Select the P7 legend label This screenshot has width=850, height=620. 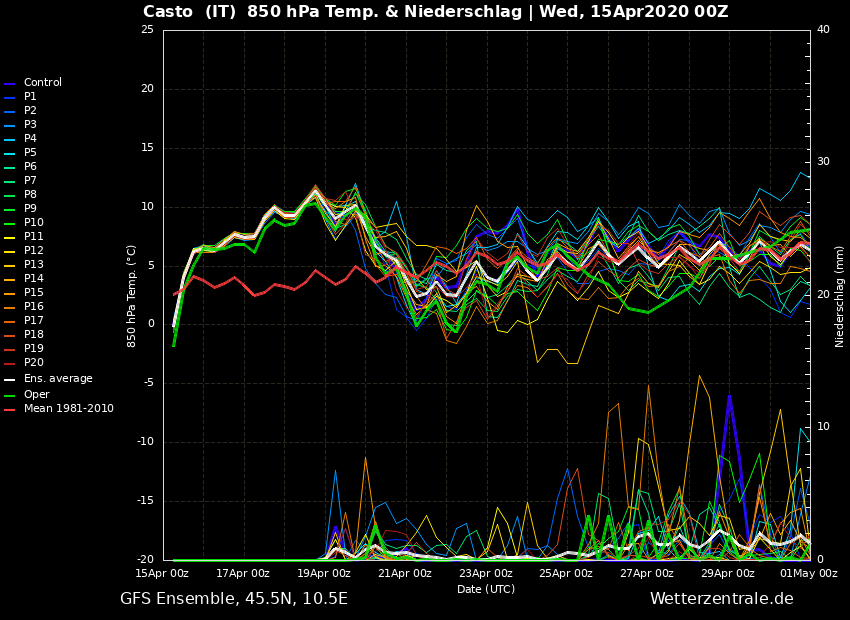click(30, 180)
